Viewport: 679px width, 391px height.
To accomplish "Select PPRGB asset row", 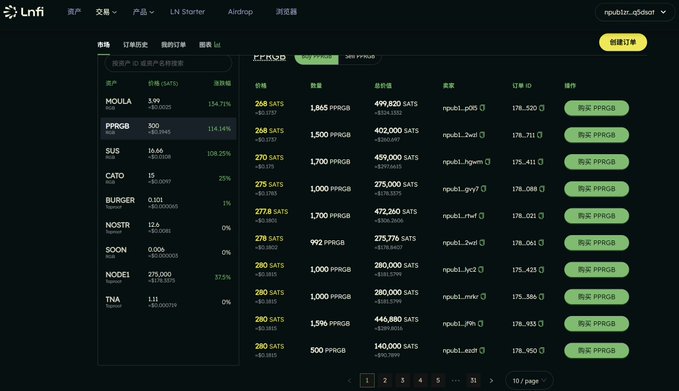I will (168, 129).
